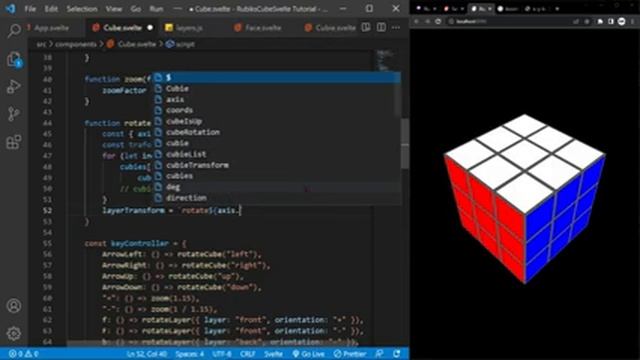
Task: Open the browser extensions puzzle icon
Action: coord(600,21)
